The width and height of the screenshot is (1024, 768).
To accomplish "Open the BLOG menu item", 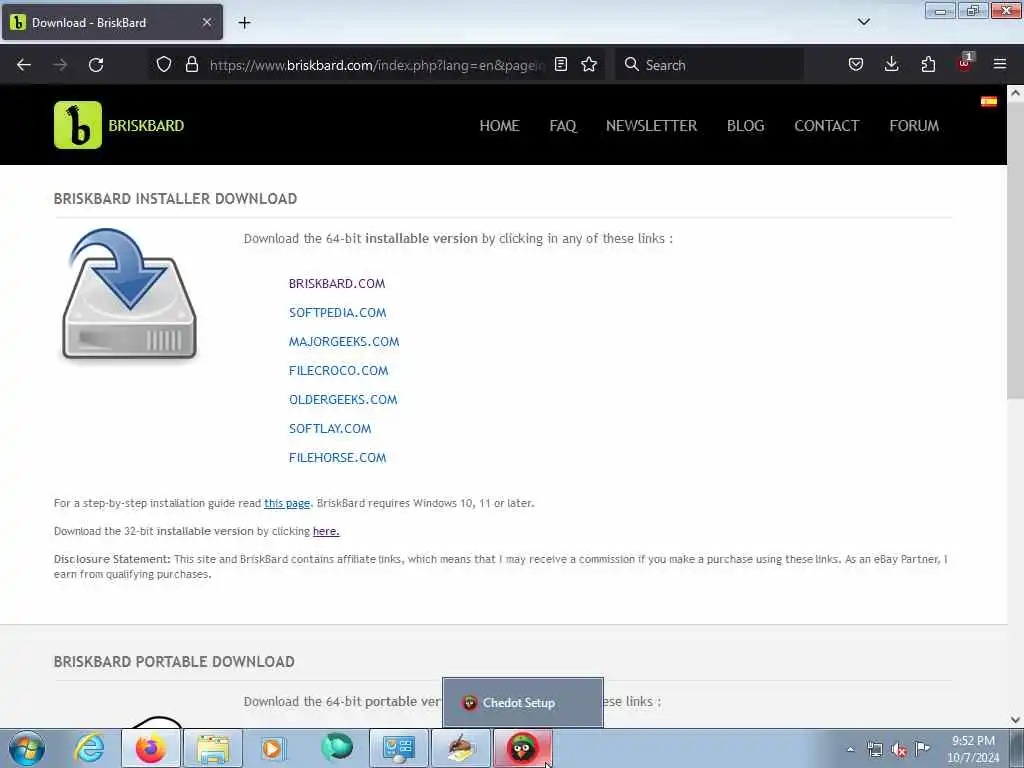I will [x=745, y=125].
